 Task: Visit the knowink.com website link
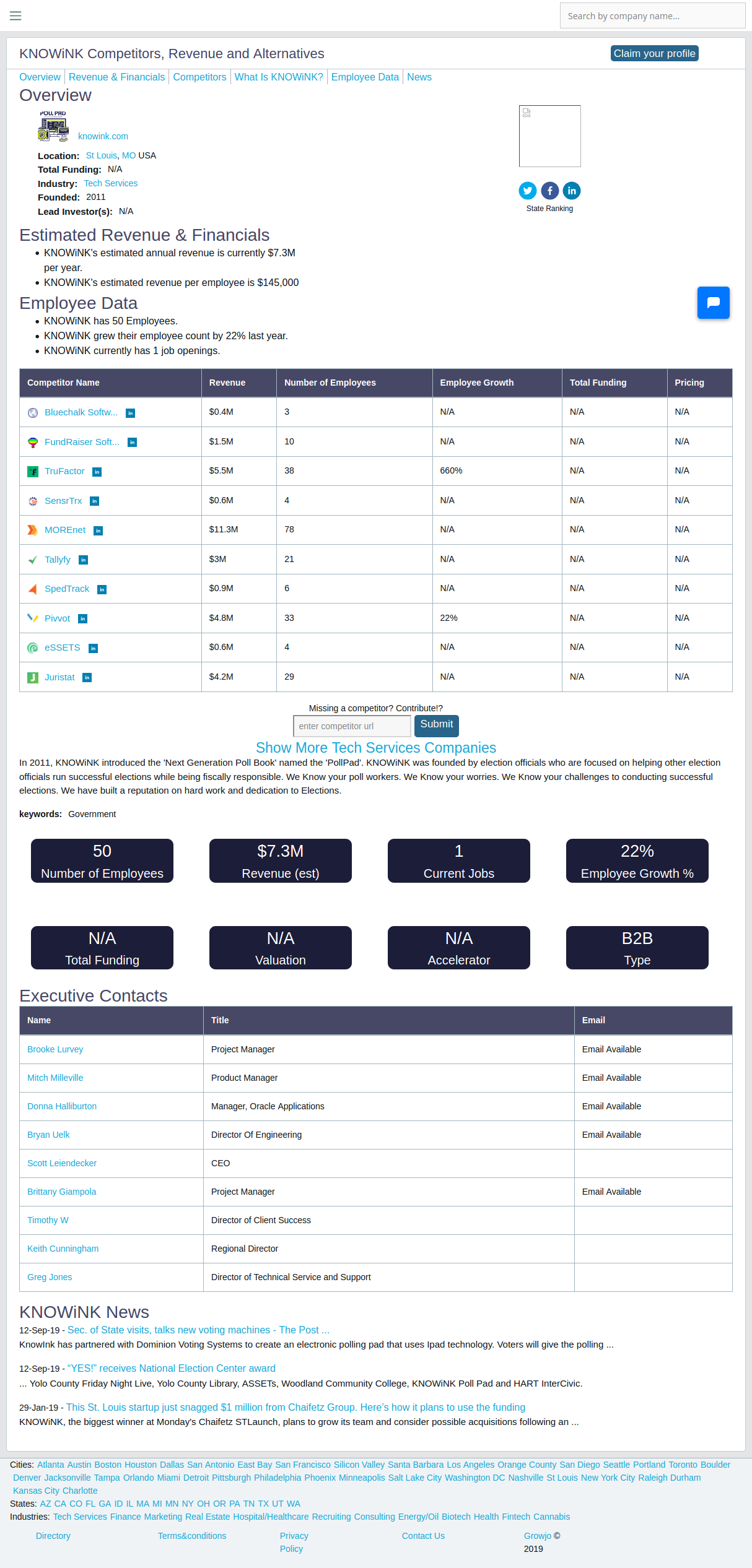103,136
